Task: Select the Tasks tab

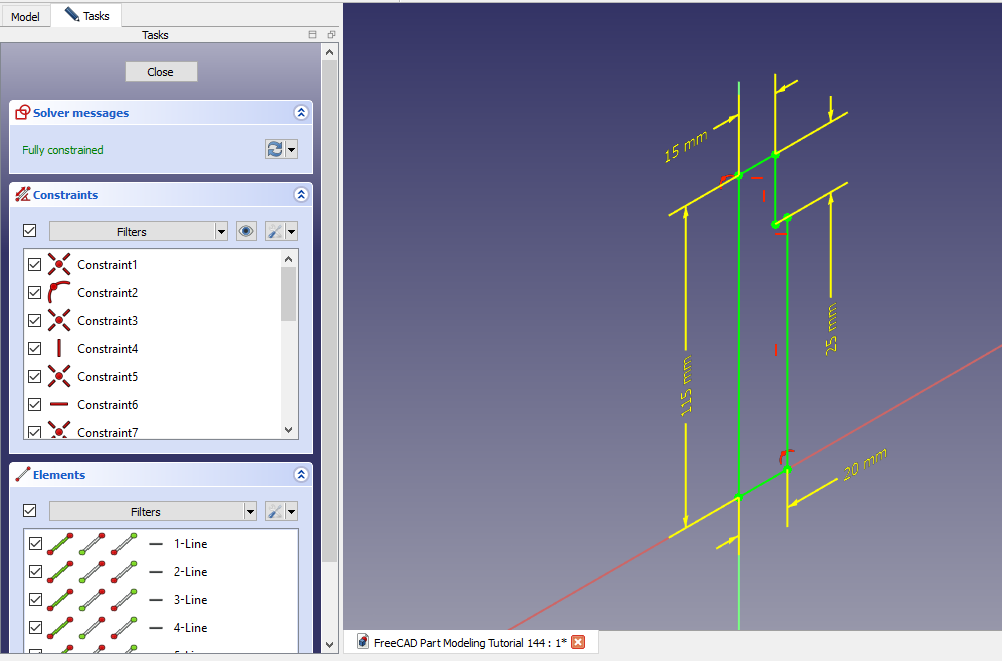Action: (x=87, y=16)
